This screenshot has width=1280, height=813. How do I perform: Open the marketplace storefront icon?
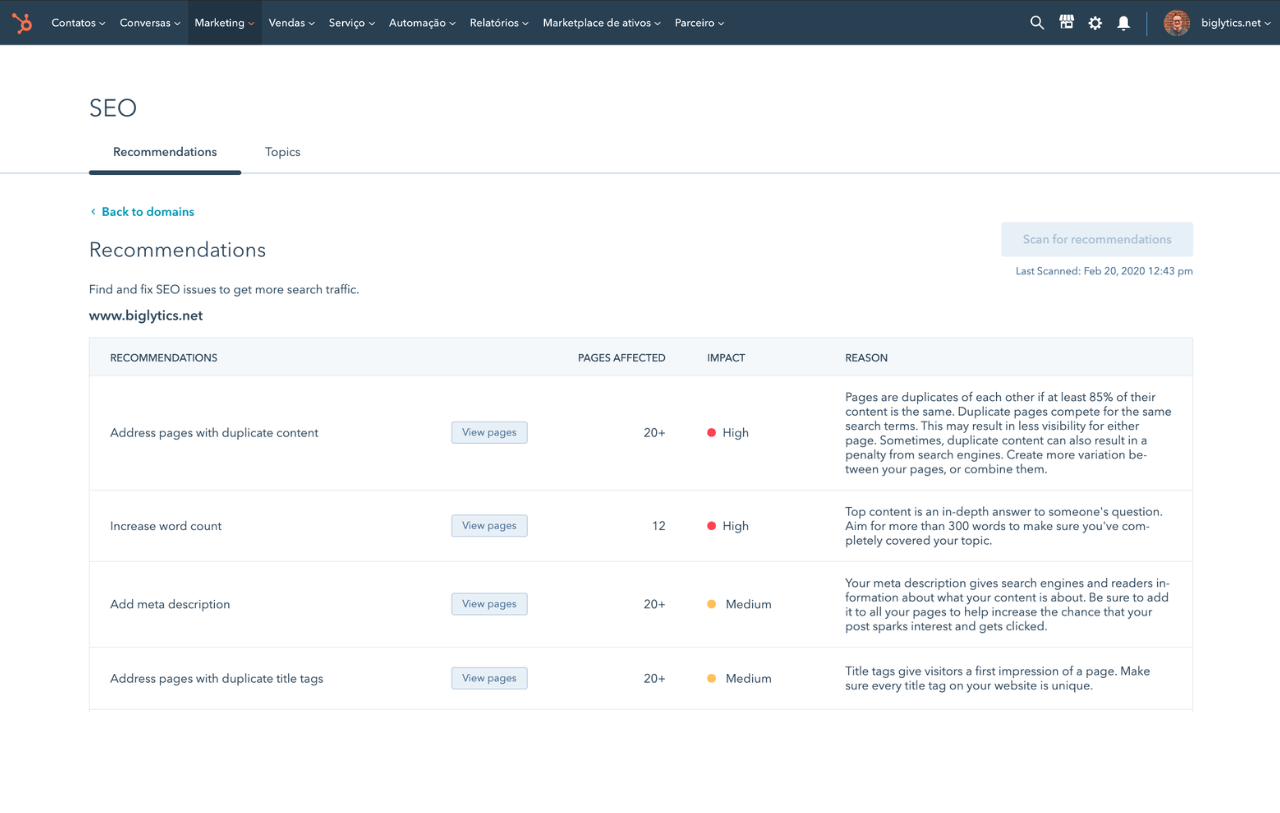click(x=1066, y=22)
